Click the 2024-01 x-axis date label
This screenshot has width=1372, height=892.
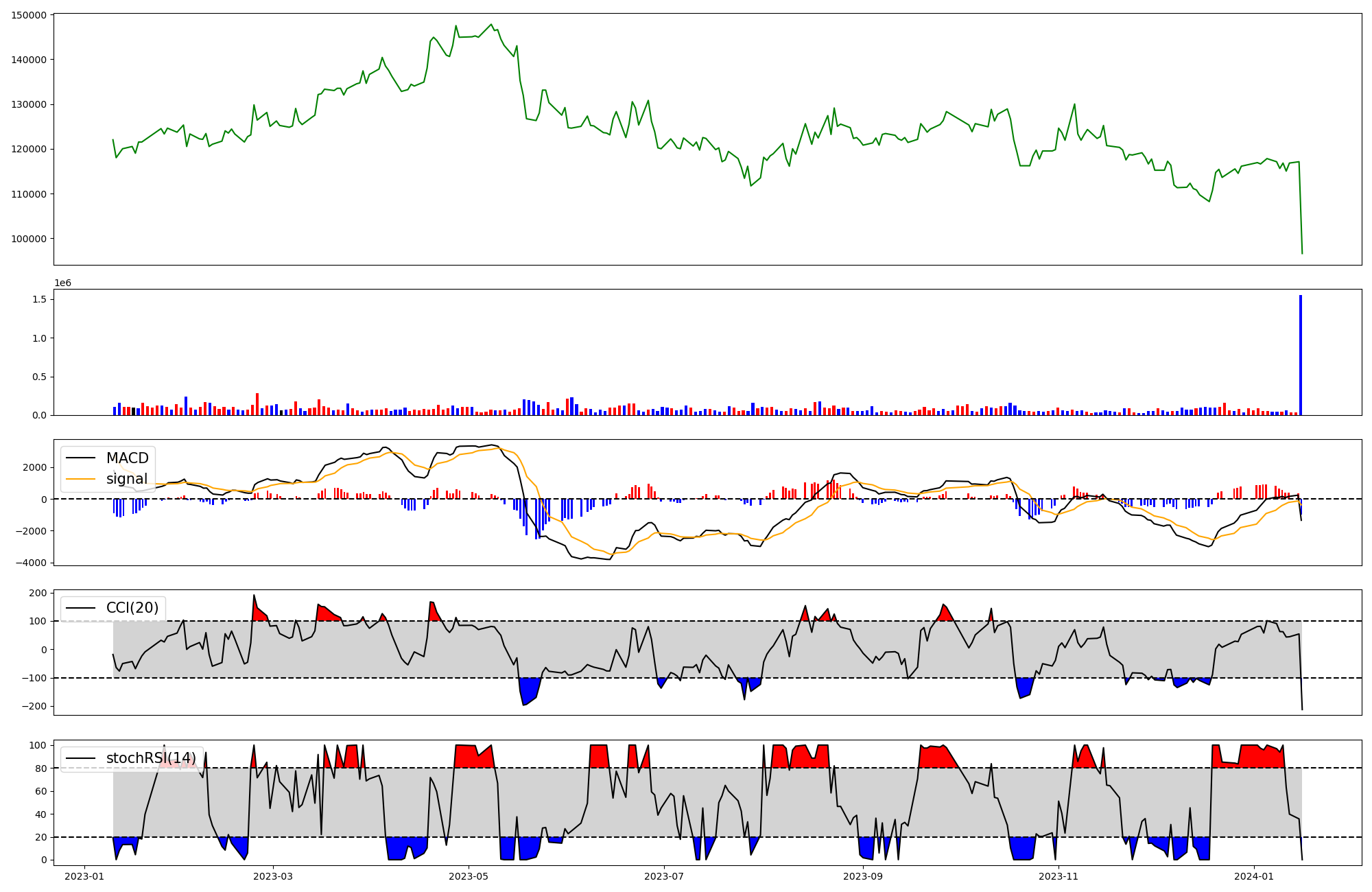tap(1254, 876)
